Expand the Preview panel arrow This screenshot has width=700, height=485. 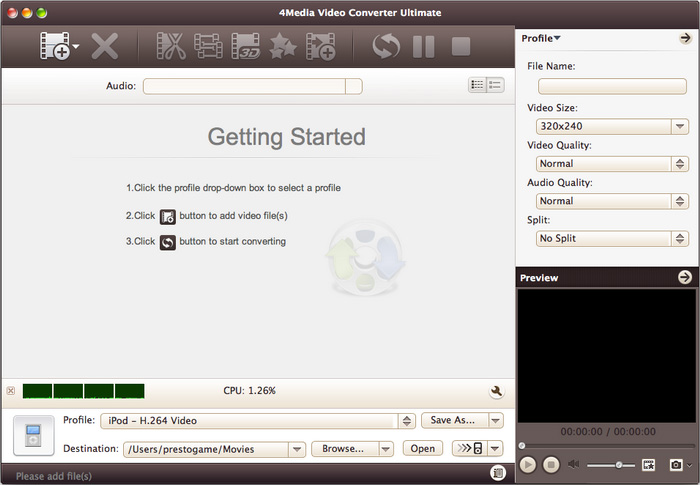click(685, 277)
